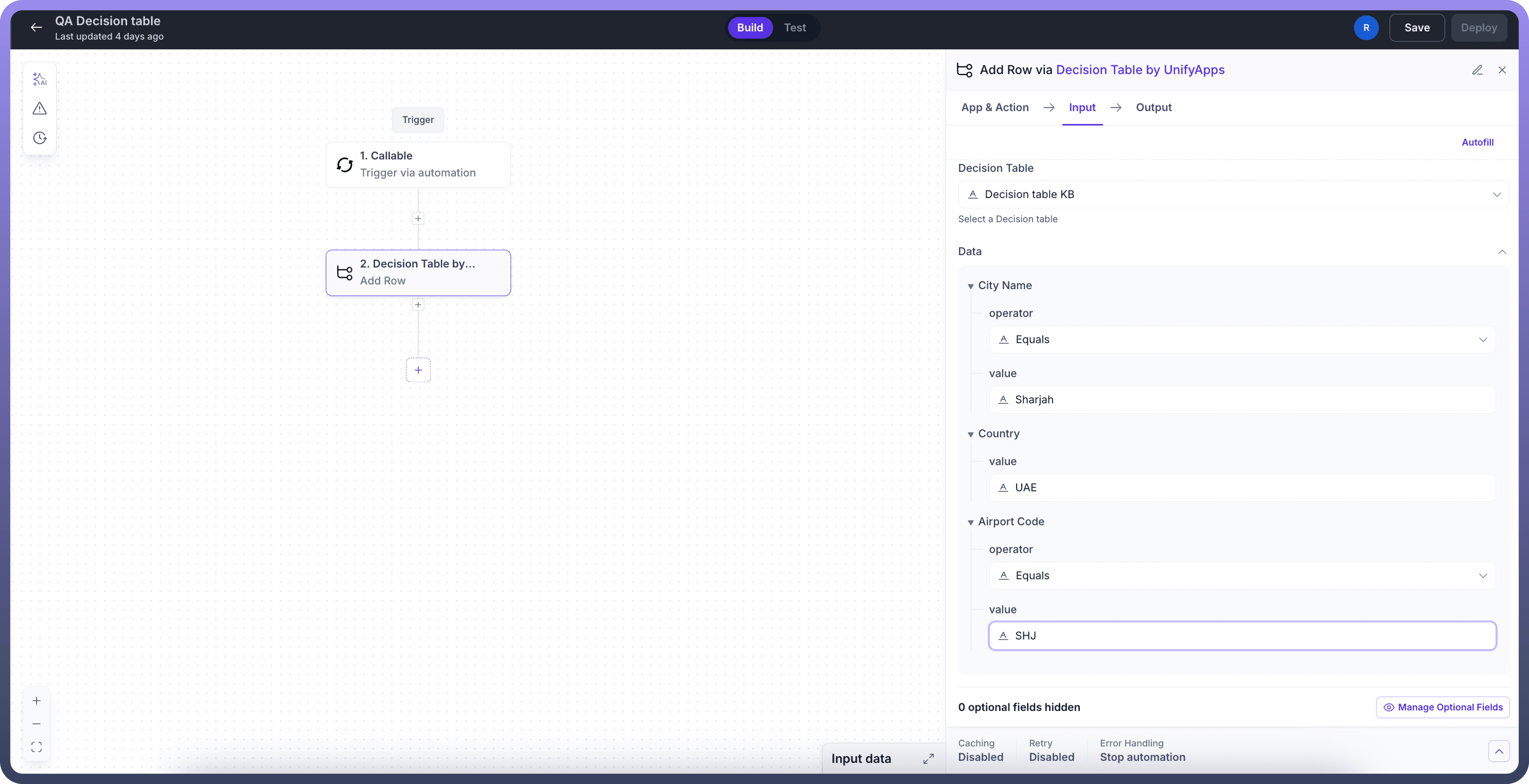The image size is (1529, 784).
Task: Click the back arrow beside QA Decision table
Action: pyautogui.click(x=36, y=27)
